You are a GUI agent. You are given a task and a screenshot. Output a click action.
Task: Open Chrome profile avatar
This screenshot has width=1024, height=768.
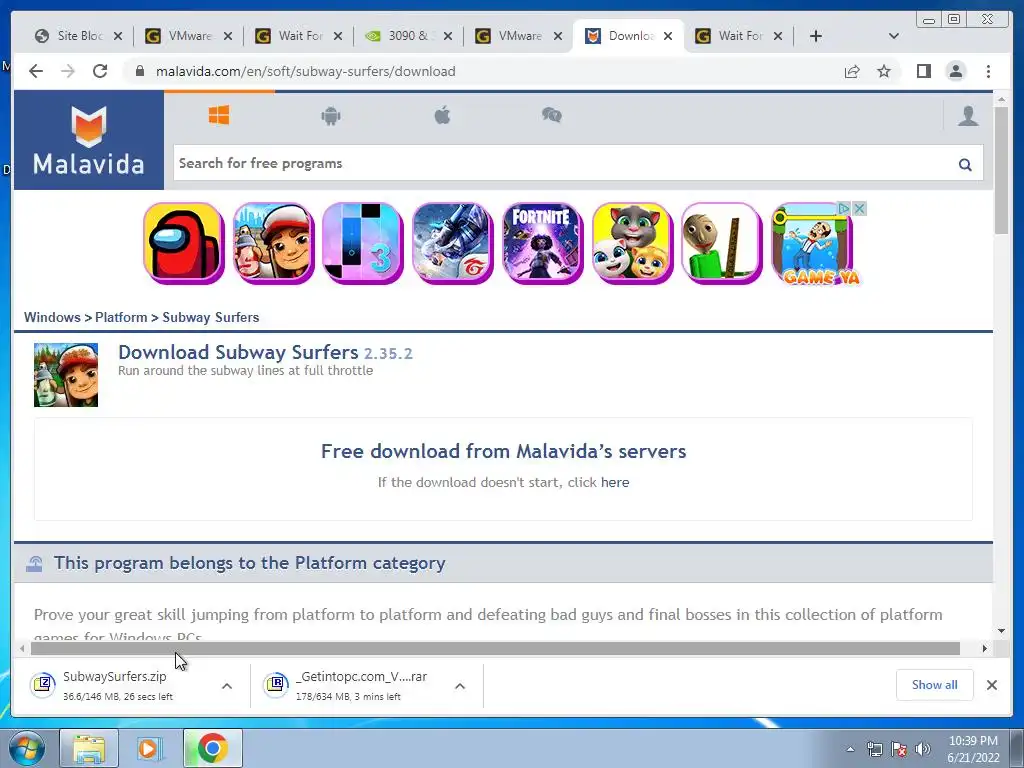[955, 71]
